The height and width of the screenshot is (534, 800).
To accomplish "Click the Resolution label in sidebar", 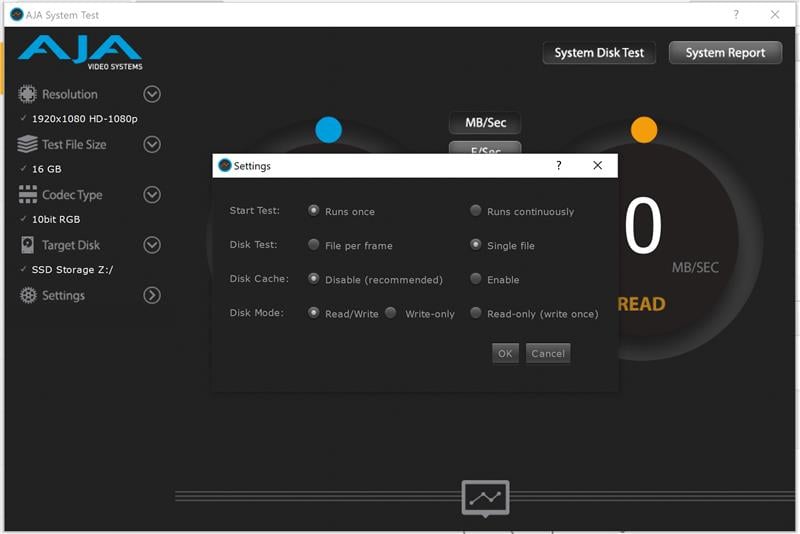I will click(69, 94).
